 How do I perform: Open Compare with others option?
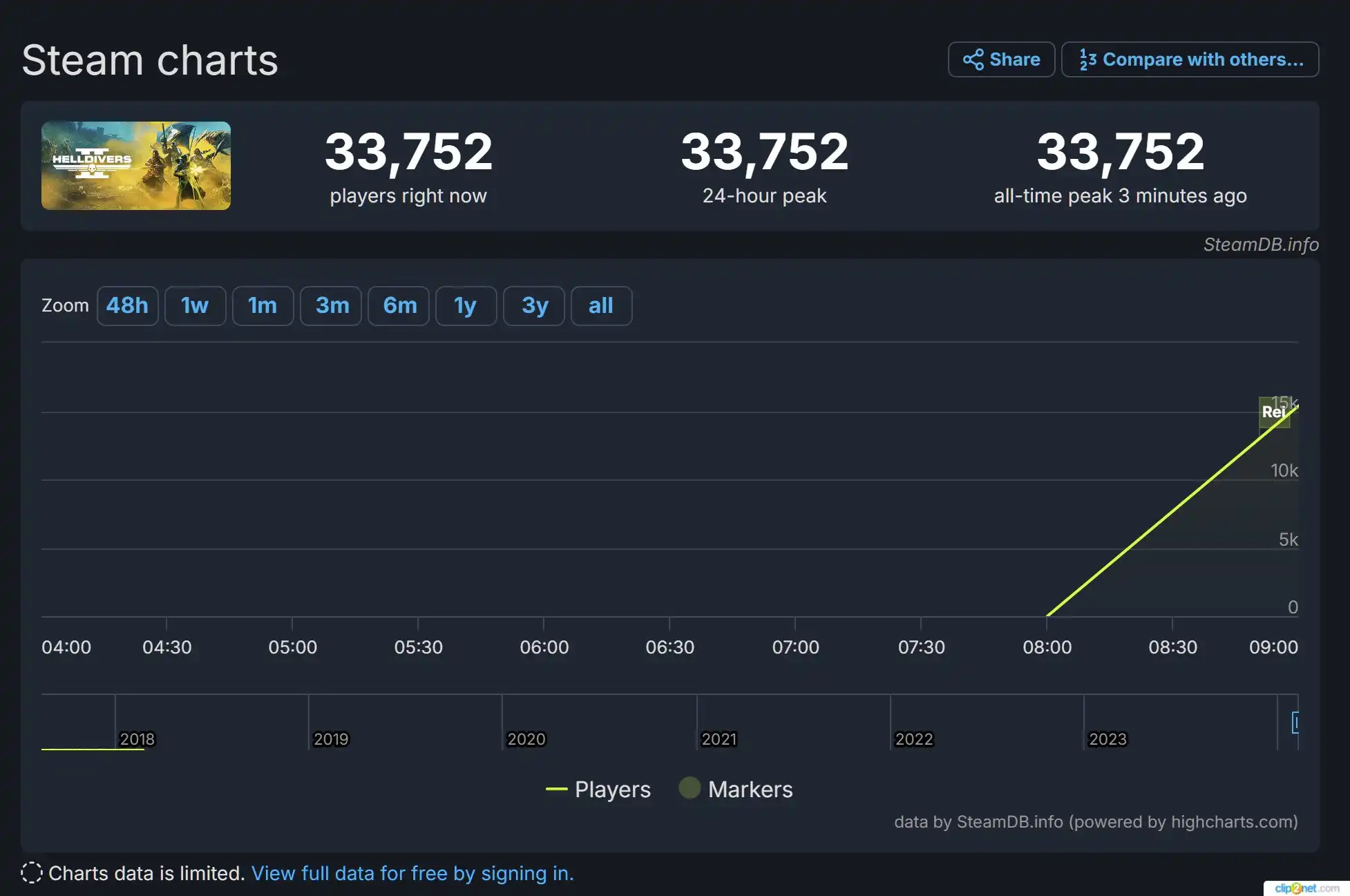tap(1190, 59)
